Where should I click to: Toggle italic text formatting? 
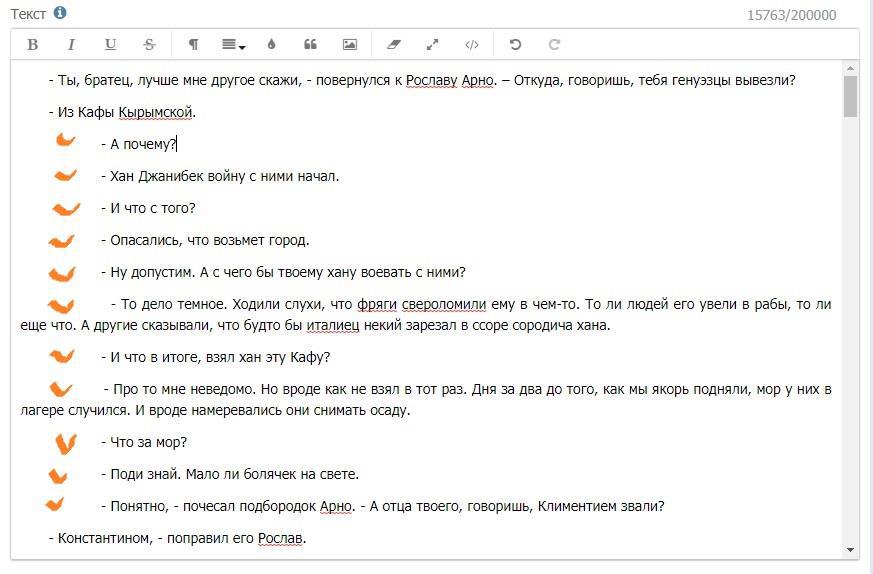(x=71, y=44)
